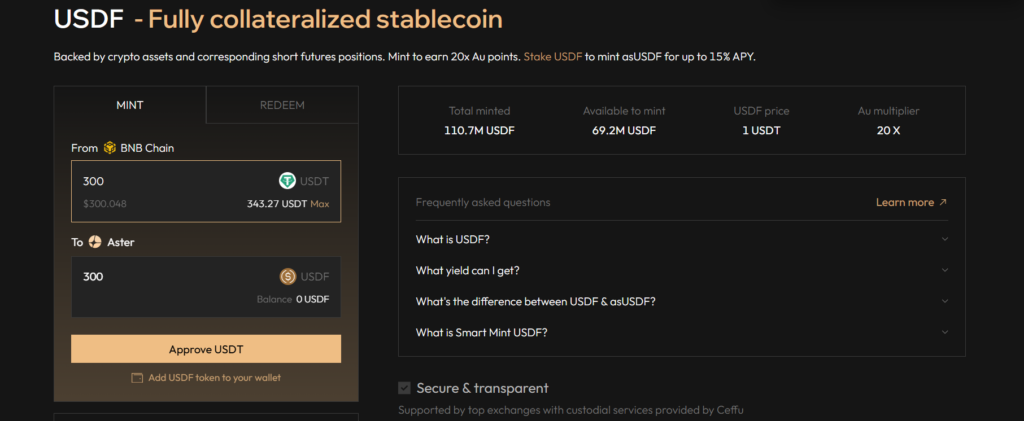The width and height of the screenshot is (1024, 421).
Task: Click the arrow icon next to Learn more
Action: [x=942, y=202]
